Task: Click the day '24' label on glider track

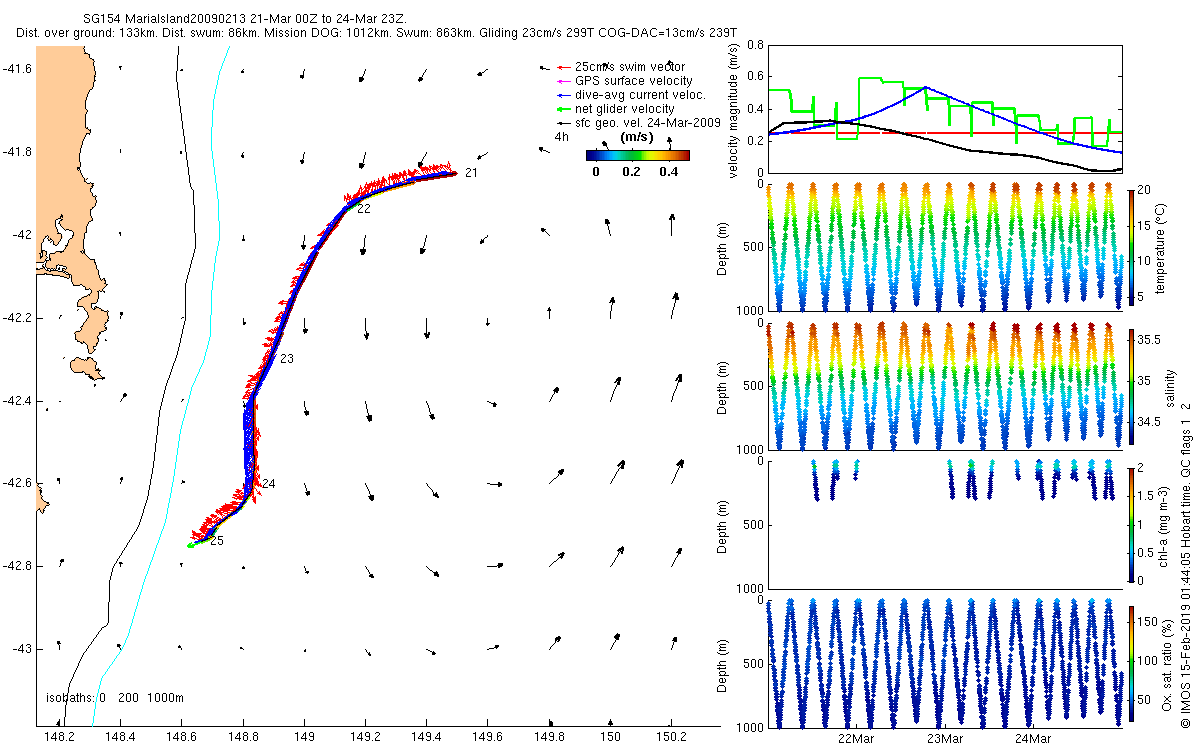Action: (269, 484)
